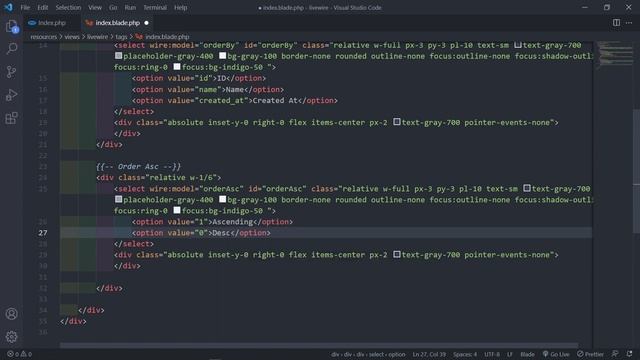This screenshot has width=640, height=360.
Task: Show errors and warnings in status bar
Action: (19, 354)
